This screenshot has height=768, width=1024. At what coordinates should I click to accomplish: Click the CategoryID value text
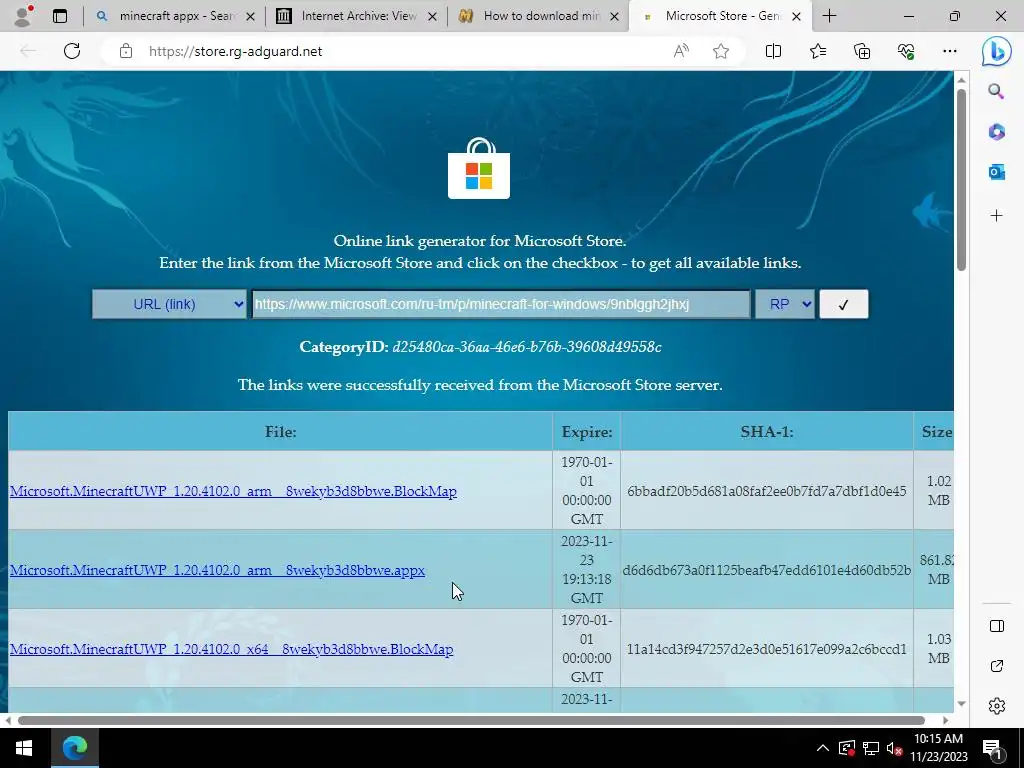click(x=527, y=347)
